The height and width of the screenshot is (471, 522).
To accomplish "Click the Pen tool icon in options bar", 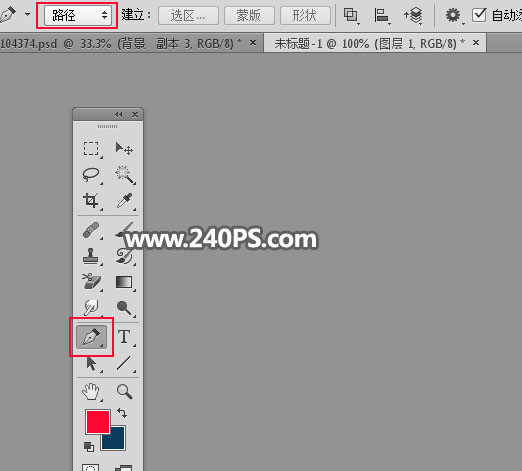I will tap(8, 15).
